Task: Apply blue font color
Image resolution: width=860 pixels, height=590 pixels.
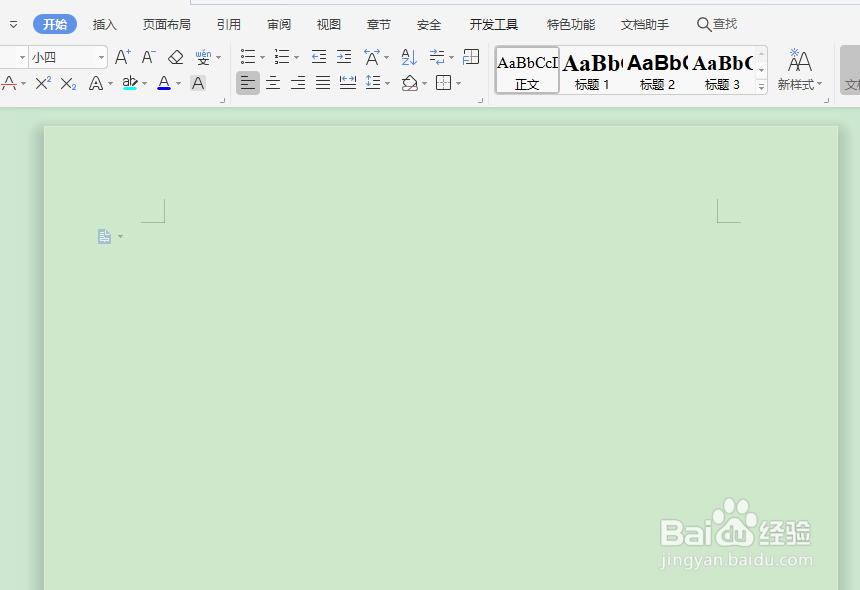Action: click(x=164, y=83)
